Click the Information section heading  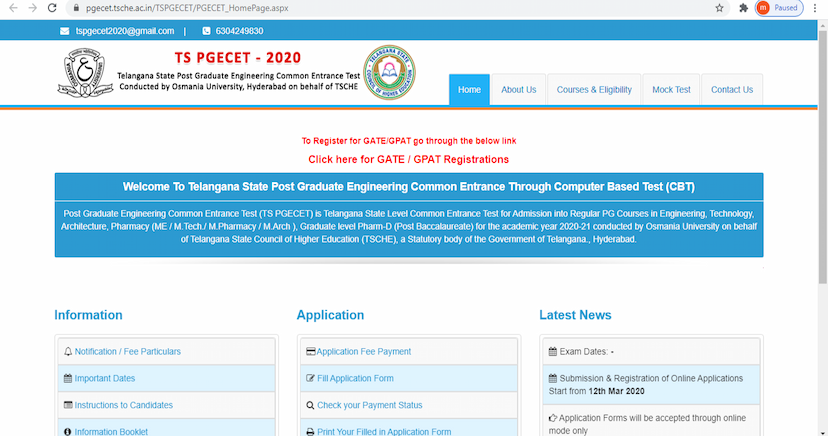coord(88,315)
